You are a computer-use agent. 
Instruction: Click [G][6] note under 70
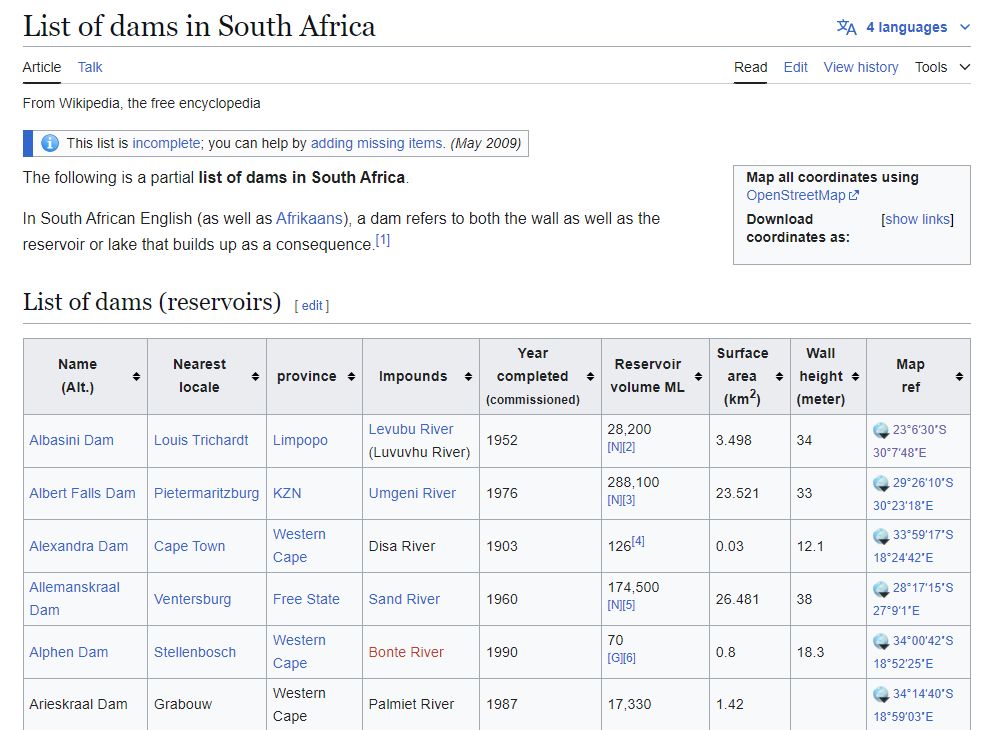click(621, 658)
